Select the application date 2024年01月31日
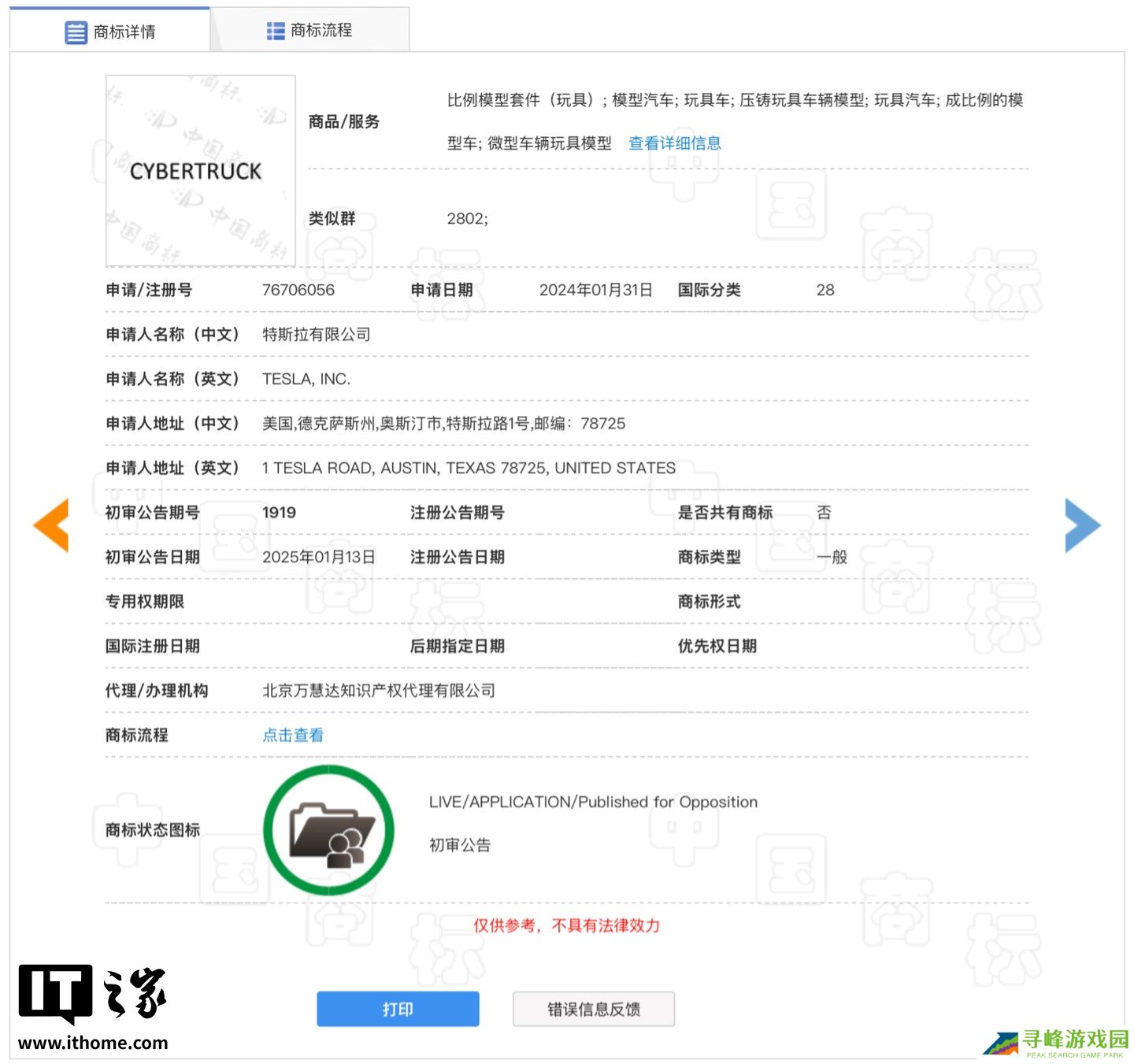The height and width of the screenshot is (1064, 1134). [596, 290]
